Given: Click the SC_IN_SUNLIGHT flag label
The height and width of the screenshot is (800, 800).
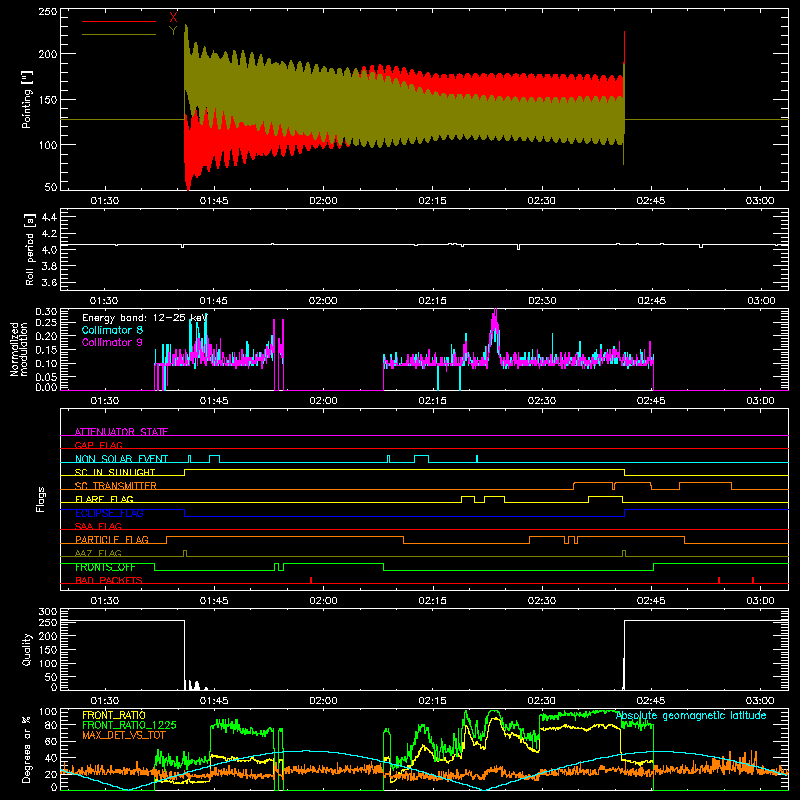Looking at the screenshot, I should [115, 472].
